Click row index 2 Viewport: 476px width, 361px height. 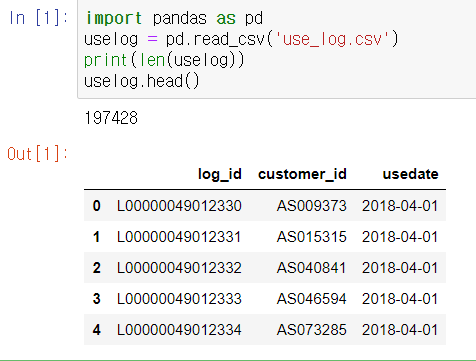tap(96, 268)
